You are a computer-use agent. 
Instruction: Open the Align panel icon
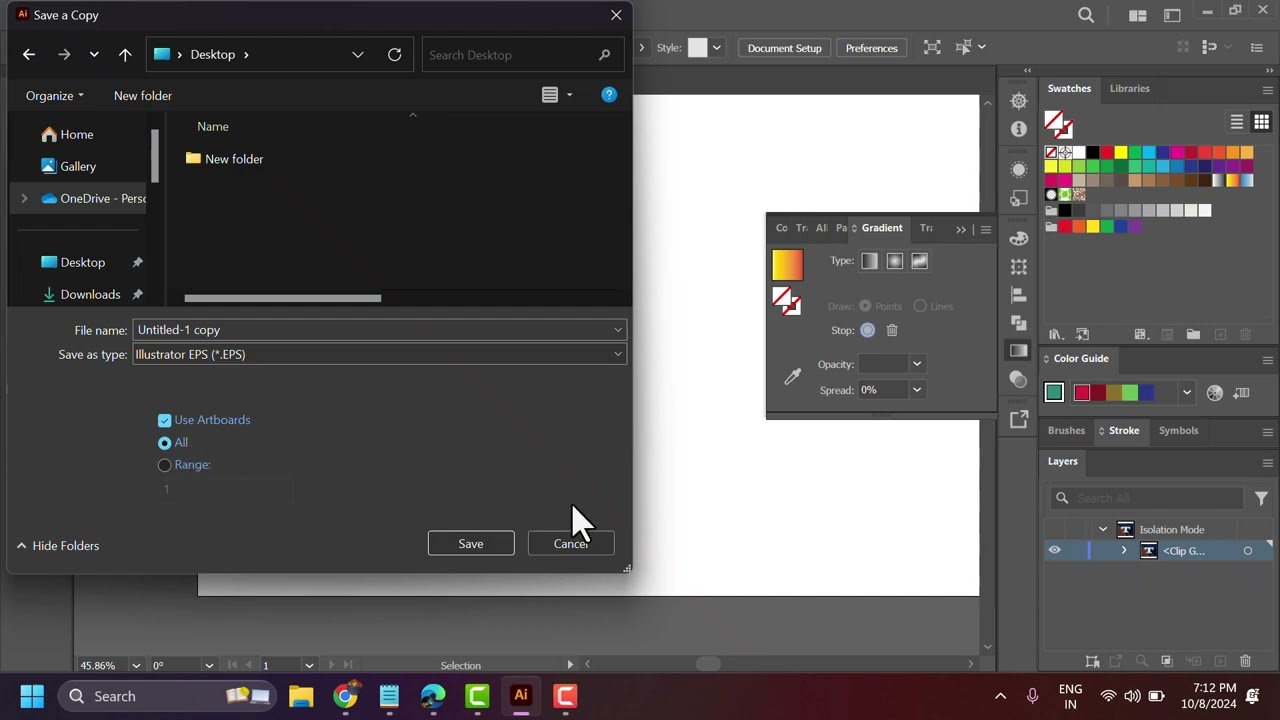click(1019, 295)
